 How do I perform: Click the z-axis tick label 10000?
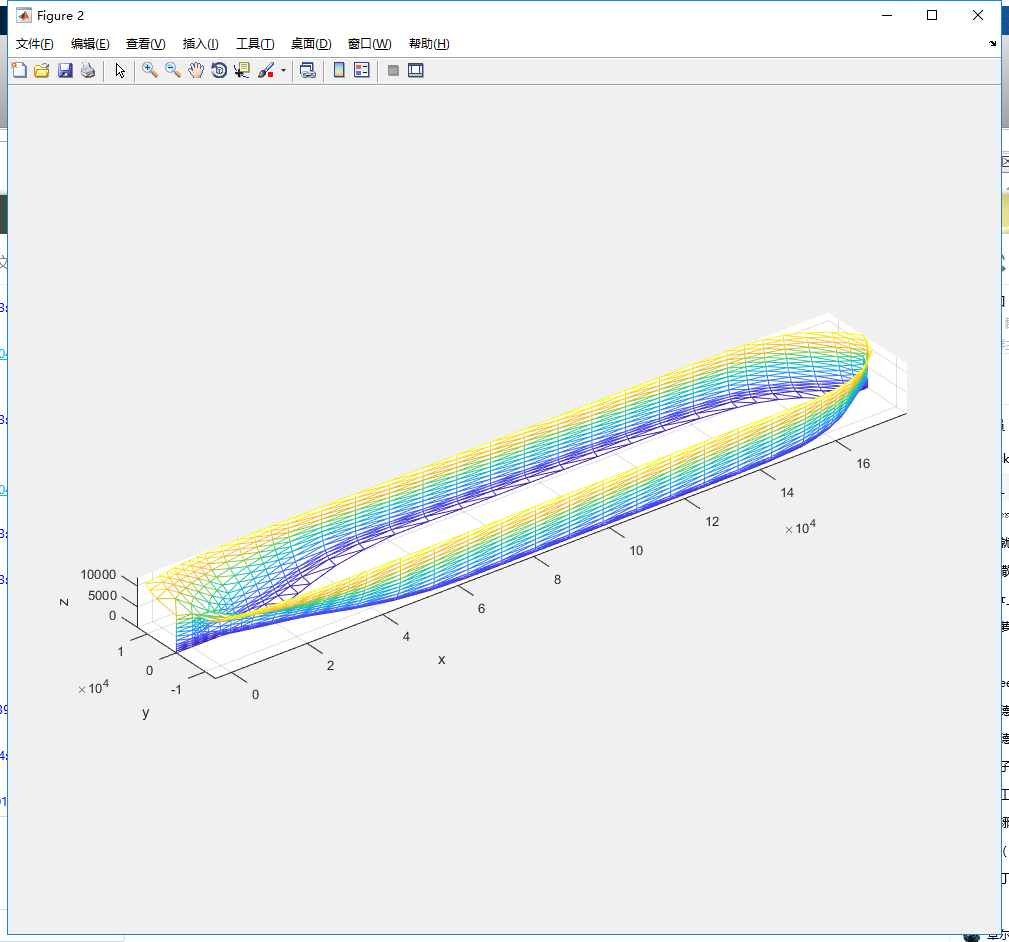coord(98,575)
